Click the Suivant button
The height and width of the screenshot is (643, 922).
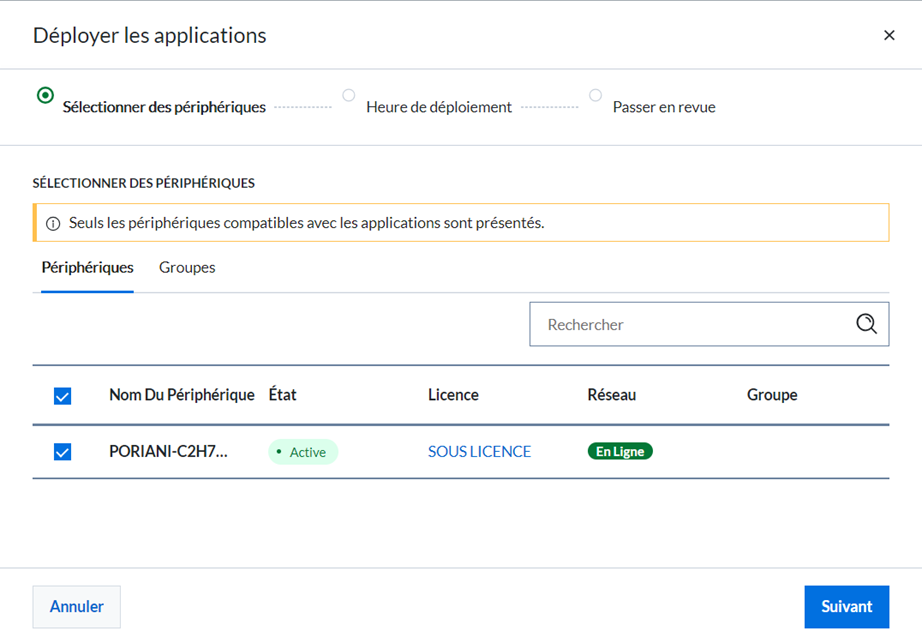coord(847,607)
